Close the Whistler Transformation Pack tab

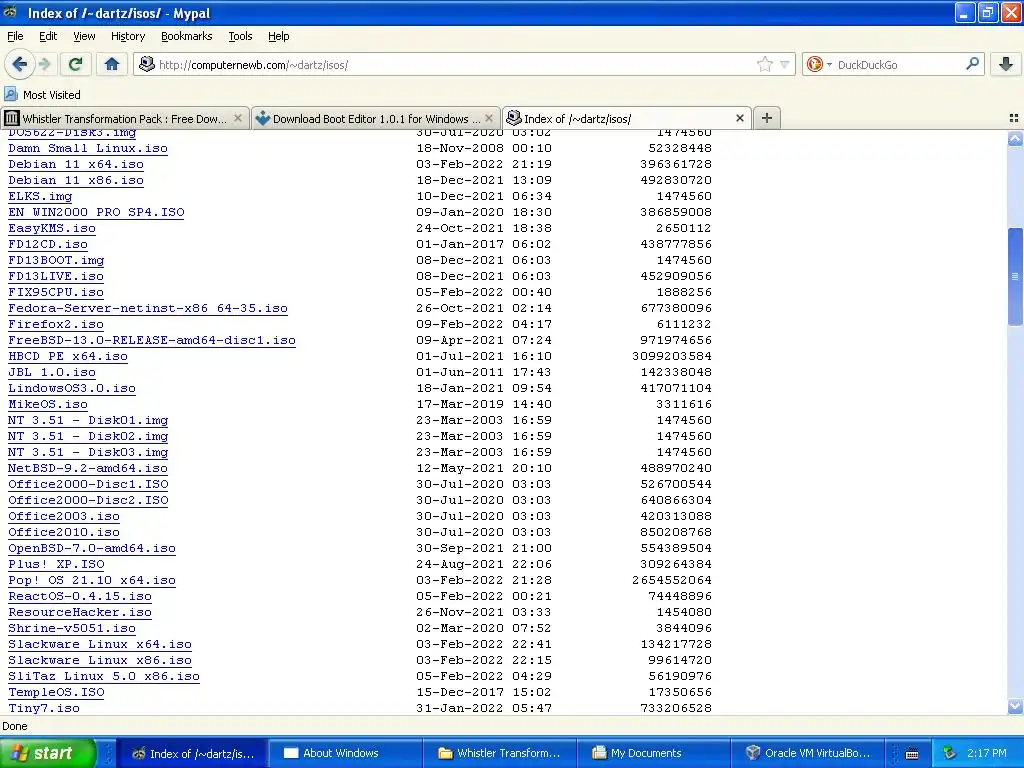point(238,118)
